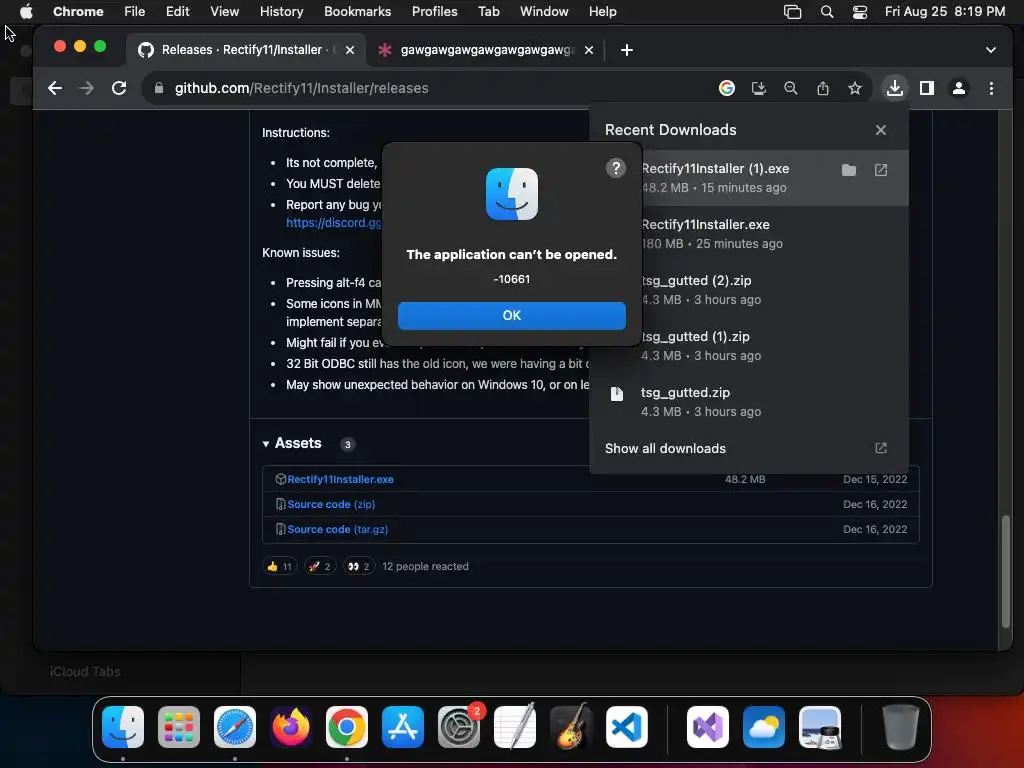
Task: Click the zoom magnifier icon in address bar
Action: (790, 88)
